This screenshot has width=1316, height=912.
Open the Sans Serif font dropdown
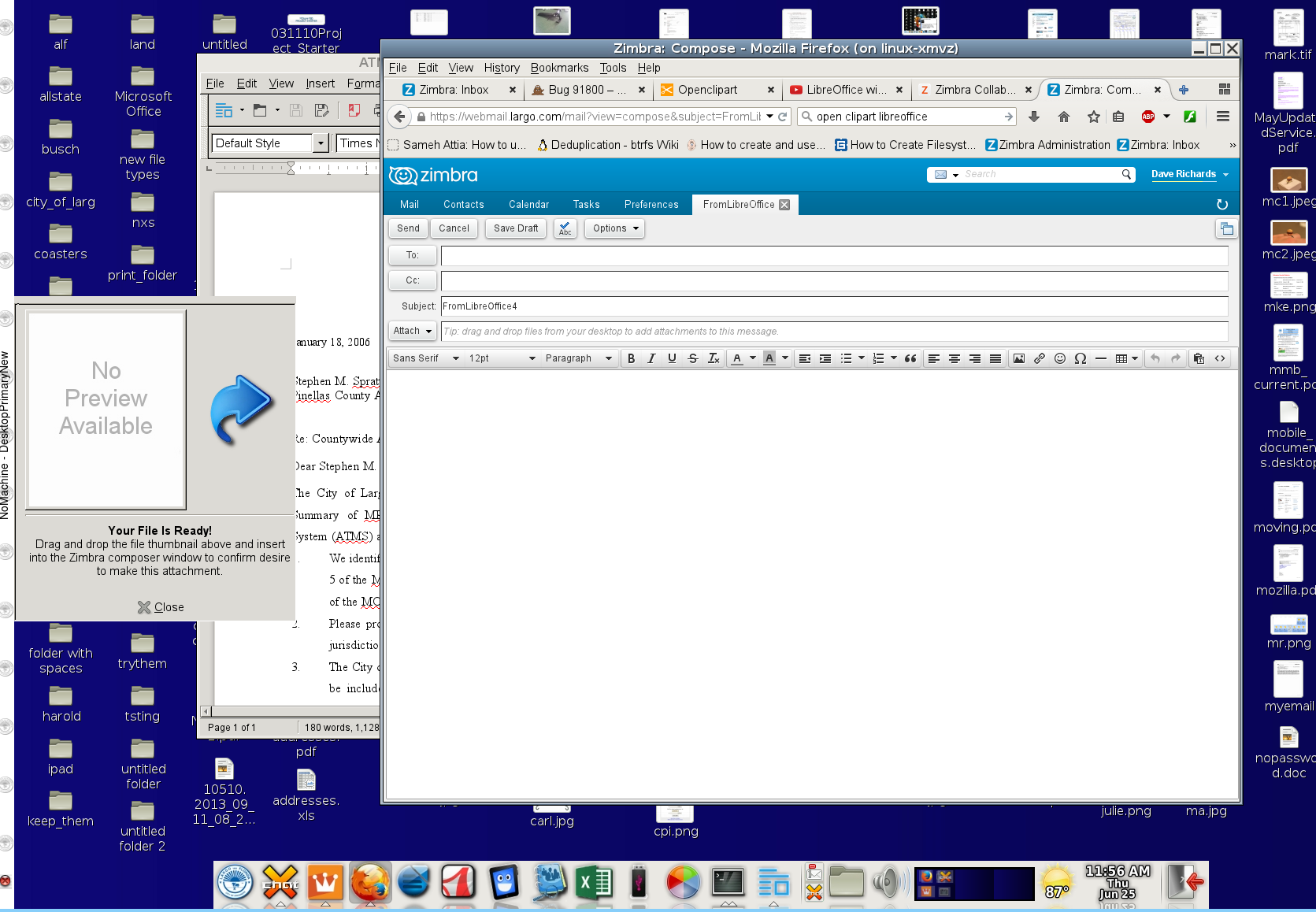pos(425,358)
